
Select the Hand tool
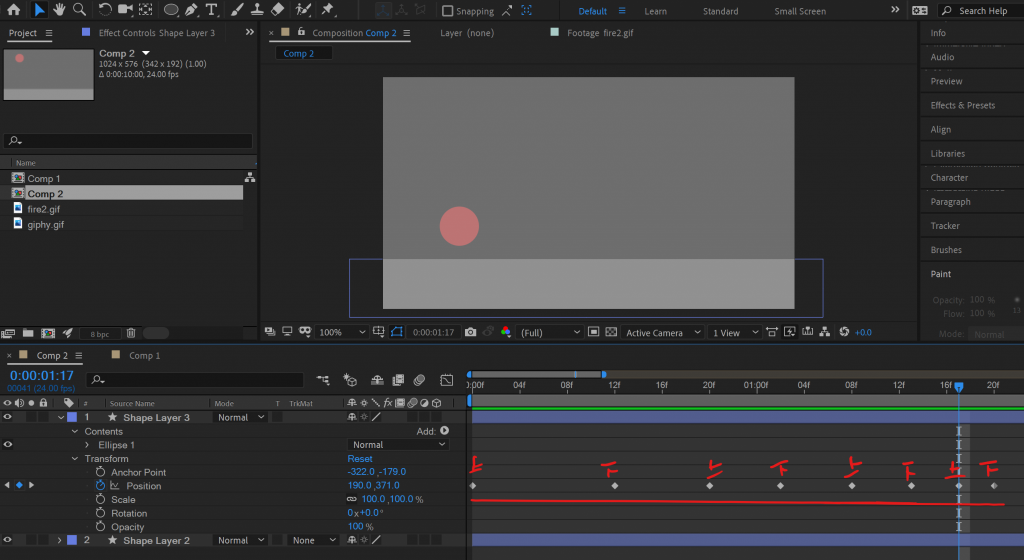[59, 10]
